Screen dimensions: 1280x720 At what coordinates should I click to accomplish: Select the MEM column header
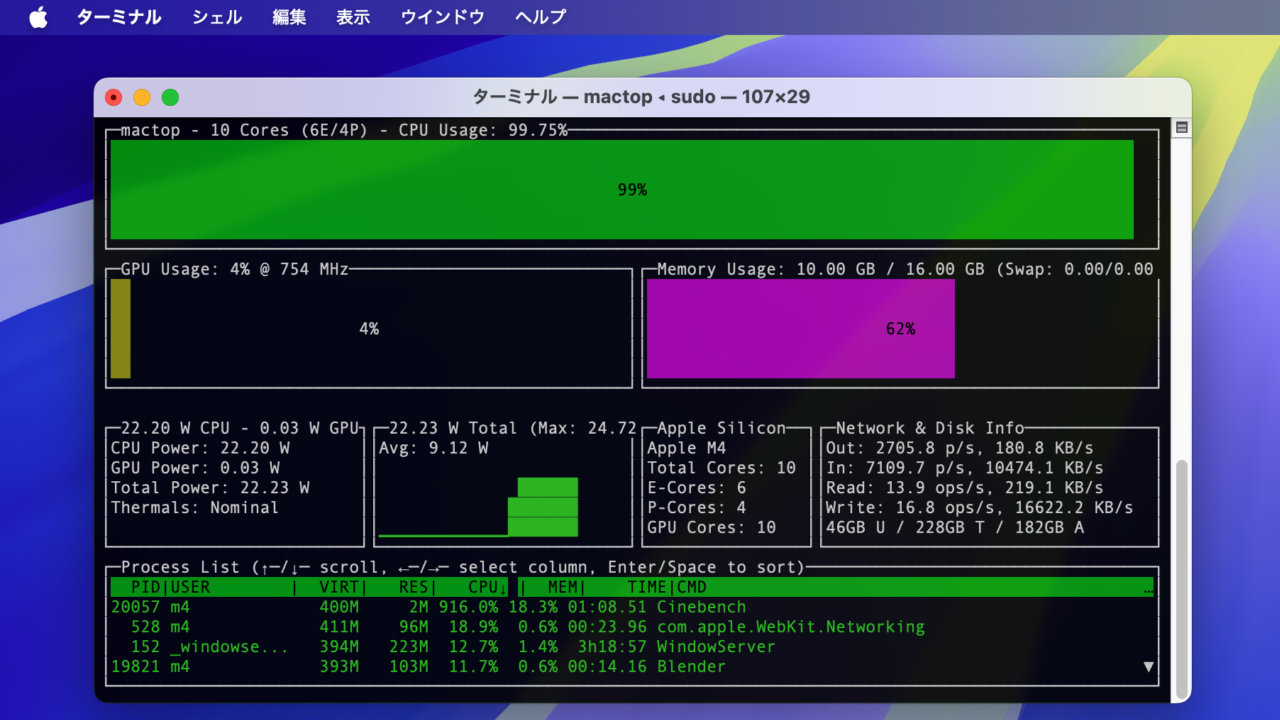[x=562, y=587]
